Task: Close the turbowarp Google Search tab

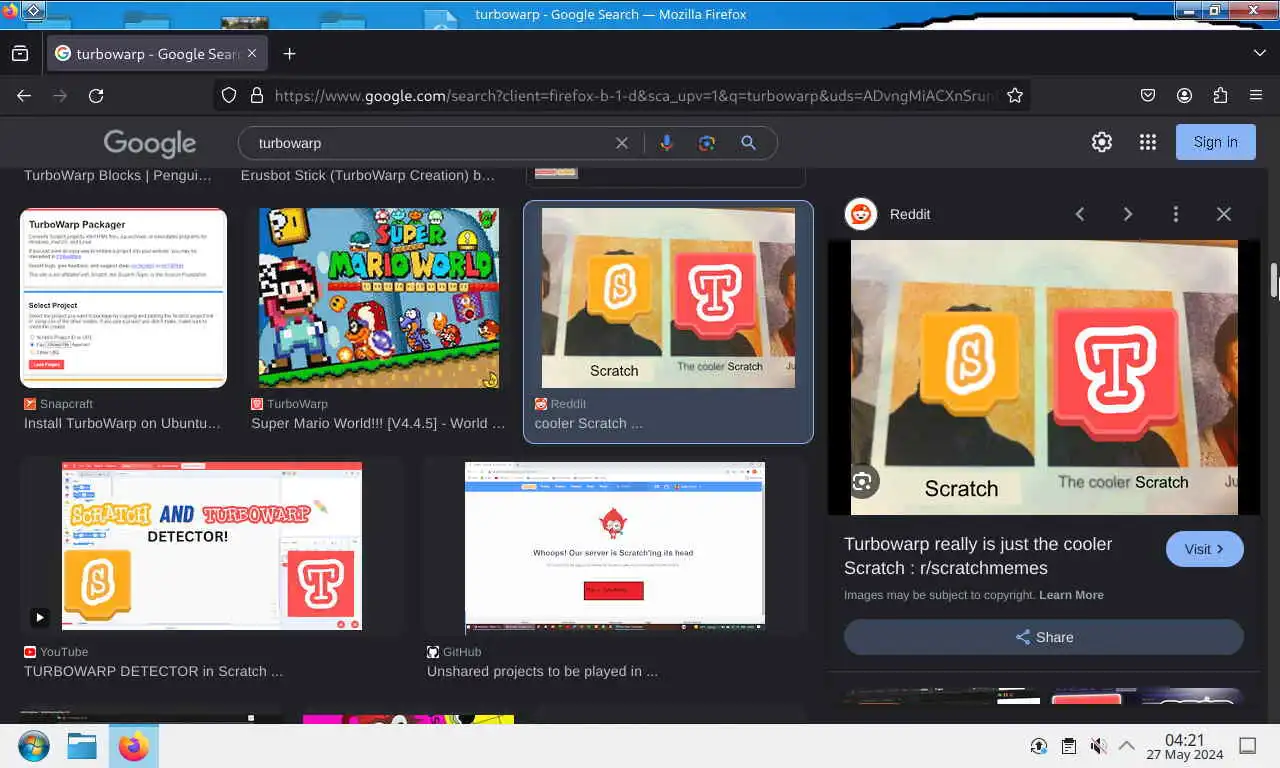Action: 252,54
